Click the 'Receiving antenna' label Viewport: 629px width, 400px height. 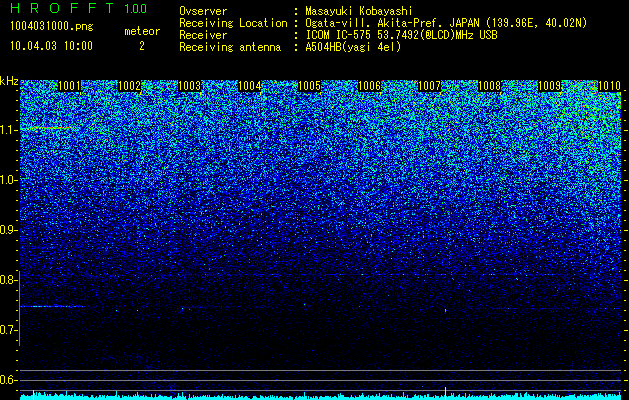[x=230, y=47]
